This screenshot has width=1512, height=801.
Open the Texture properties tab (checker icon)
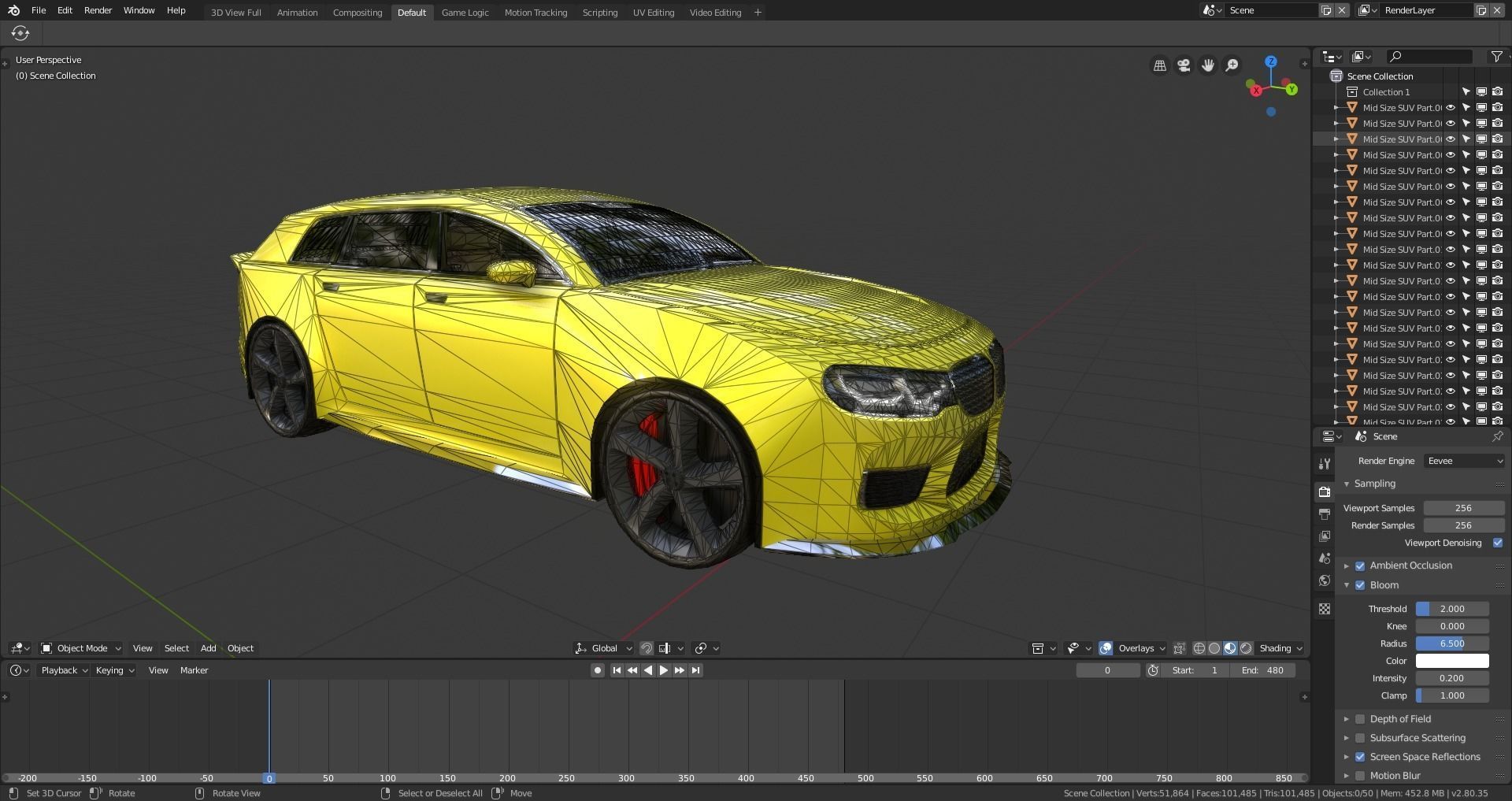[x=1325, y=609]
